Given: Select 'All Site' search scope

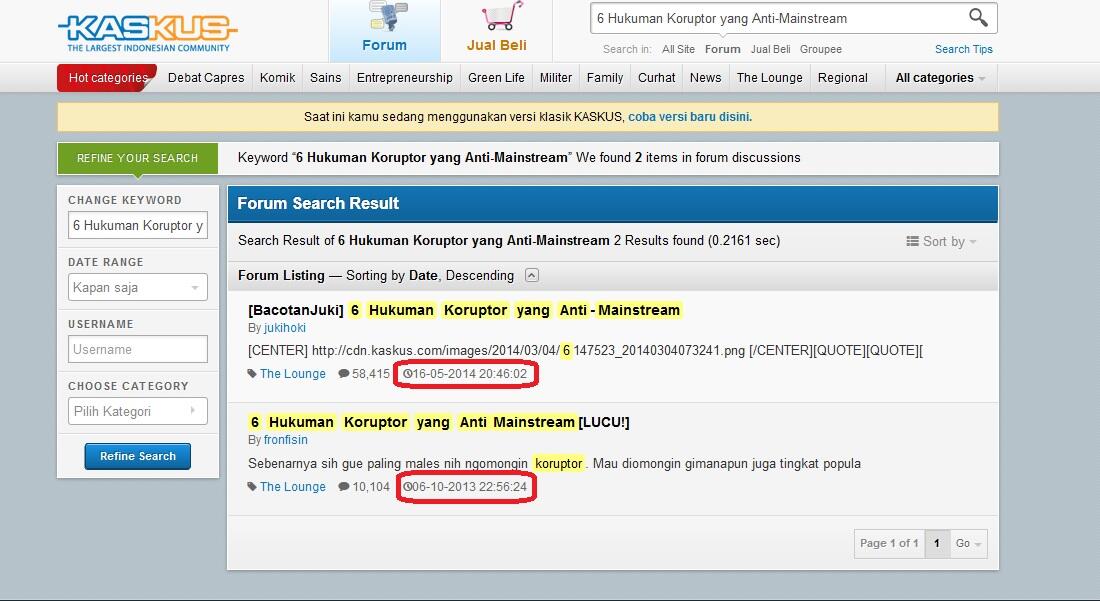Looking at the screenshot, I should 678,49.
